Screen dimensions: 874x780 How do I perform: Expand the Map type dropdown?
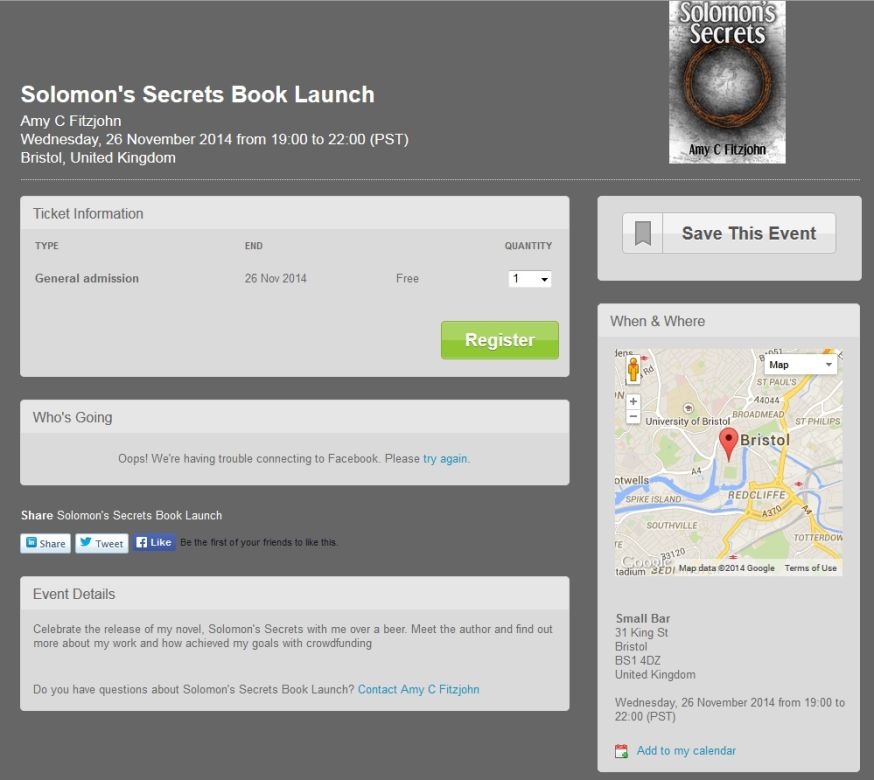[800, 365]
